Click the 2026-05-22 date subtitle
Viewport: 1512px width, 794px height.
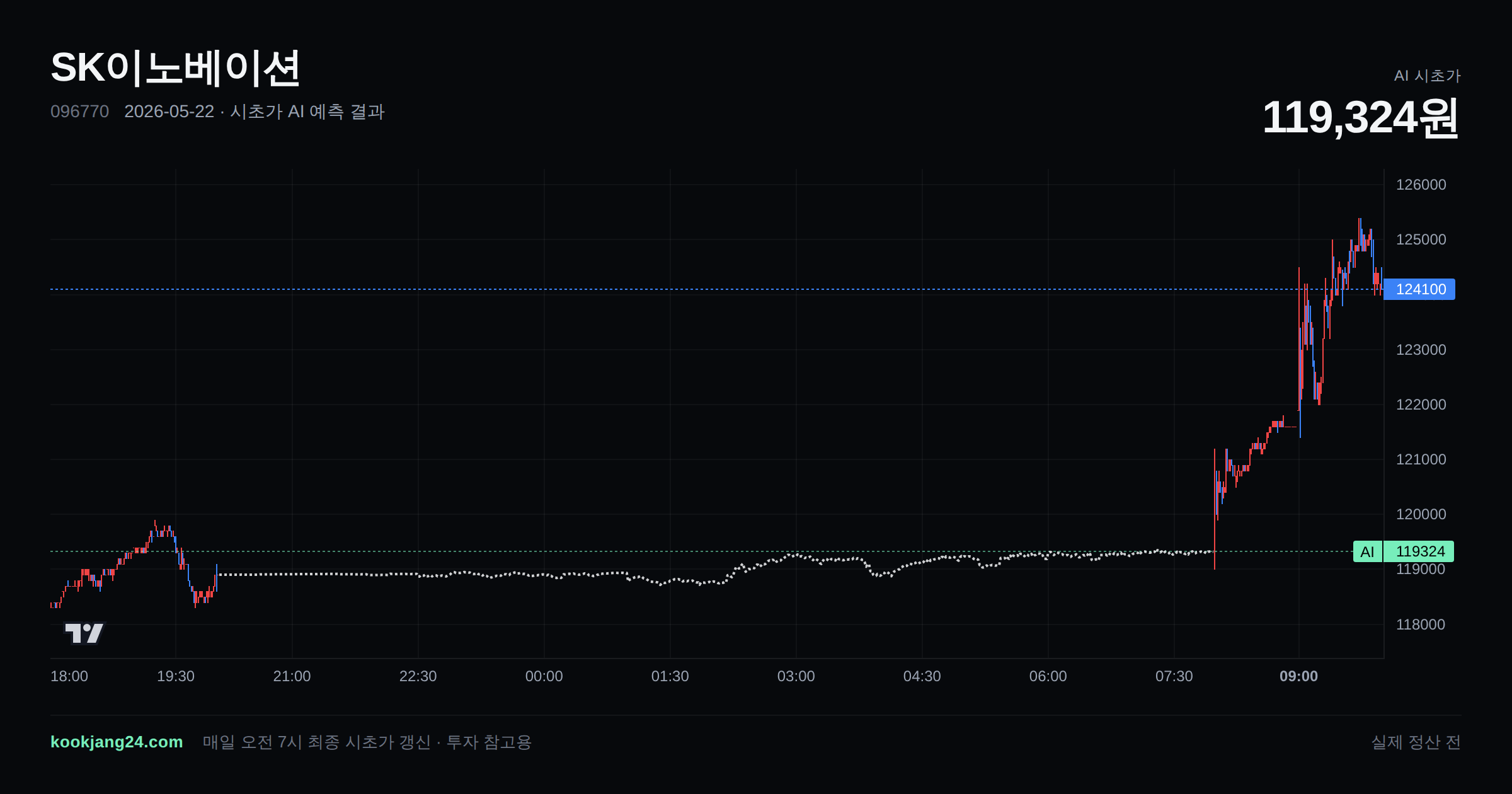tap(169, 112)
